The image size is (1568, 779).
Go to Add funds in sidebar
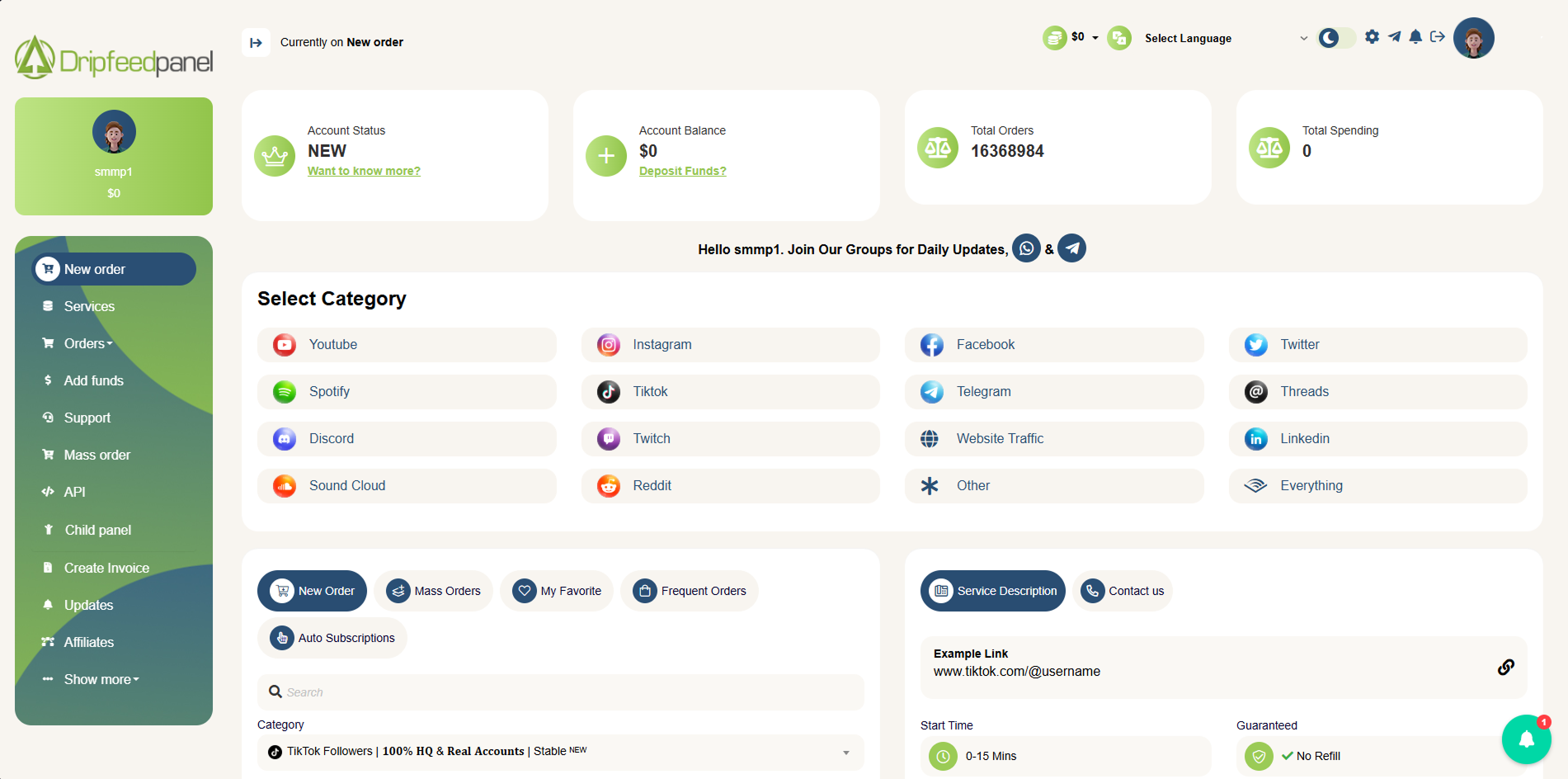[114, 380]
